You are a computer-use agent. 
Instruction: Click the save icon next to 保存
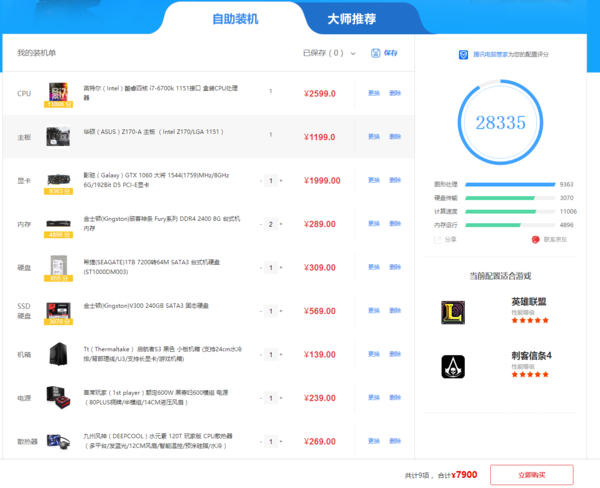(375, 53)
